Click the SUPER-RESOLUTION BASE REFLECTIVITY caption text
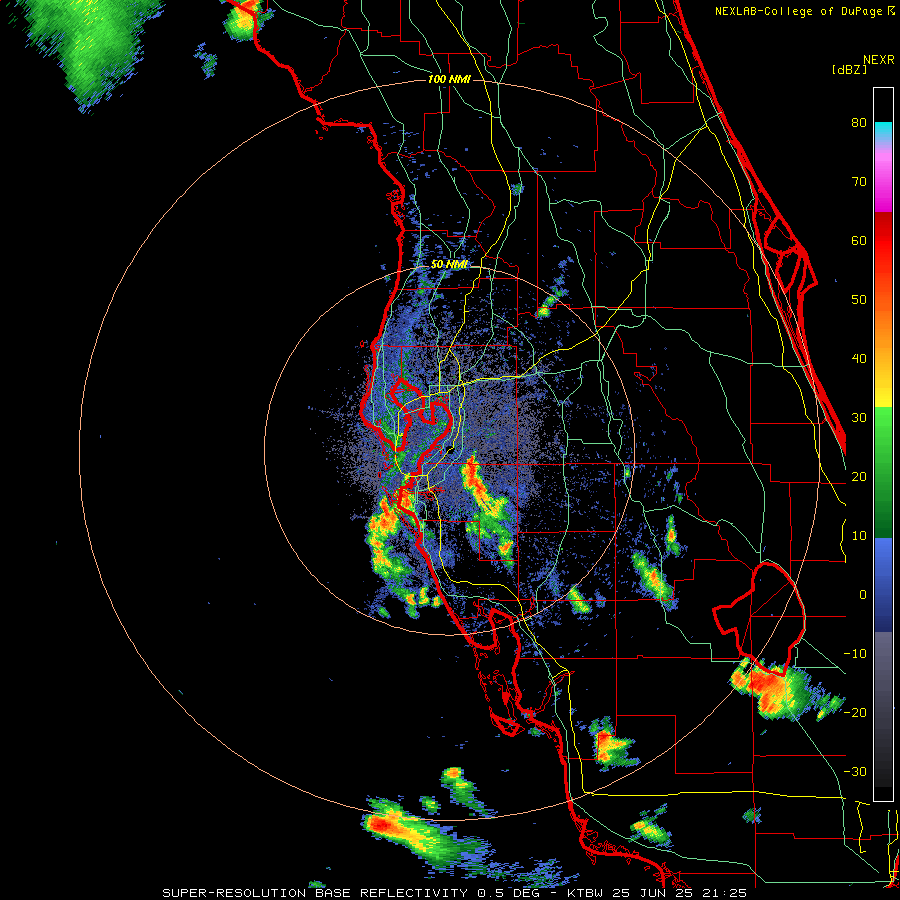The width and height of the screenshot is (900, 900). (315, 893)
